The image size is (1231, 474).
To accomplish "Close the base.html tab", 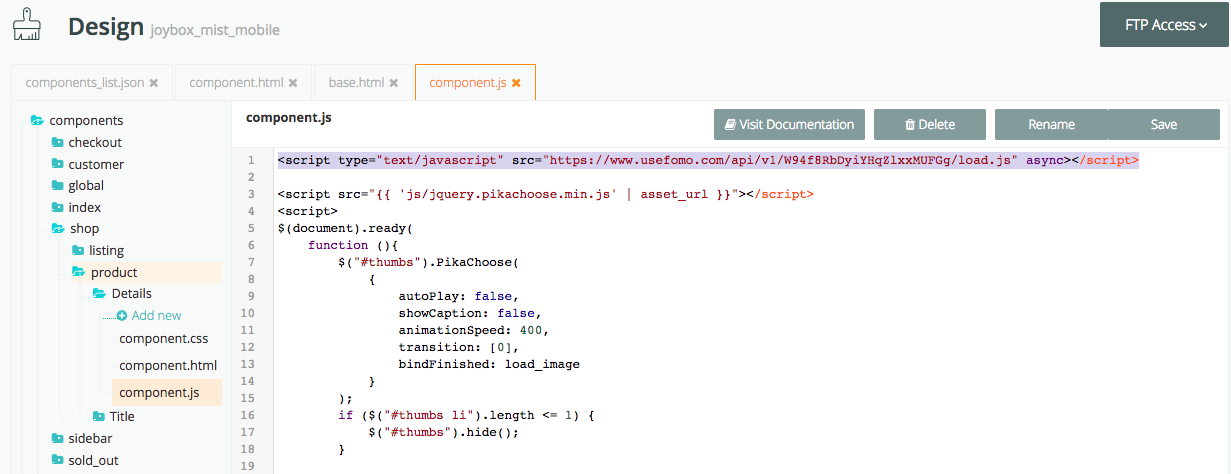I will click(394, 83).
